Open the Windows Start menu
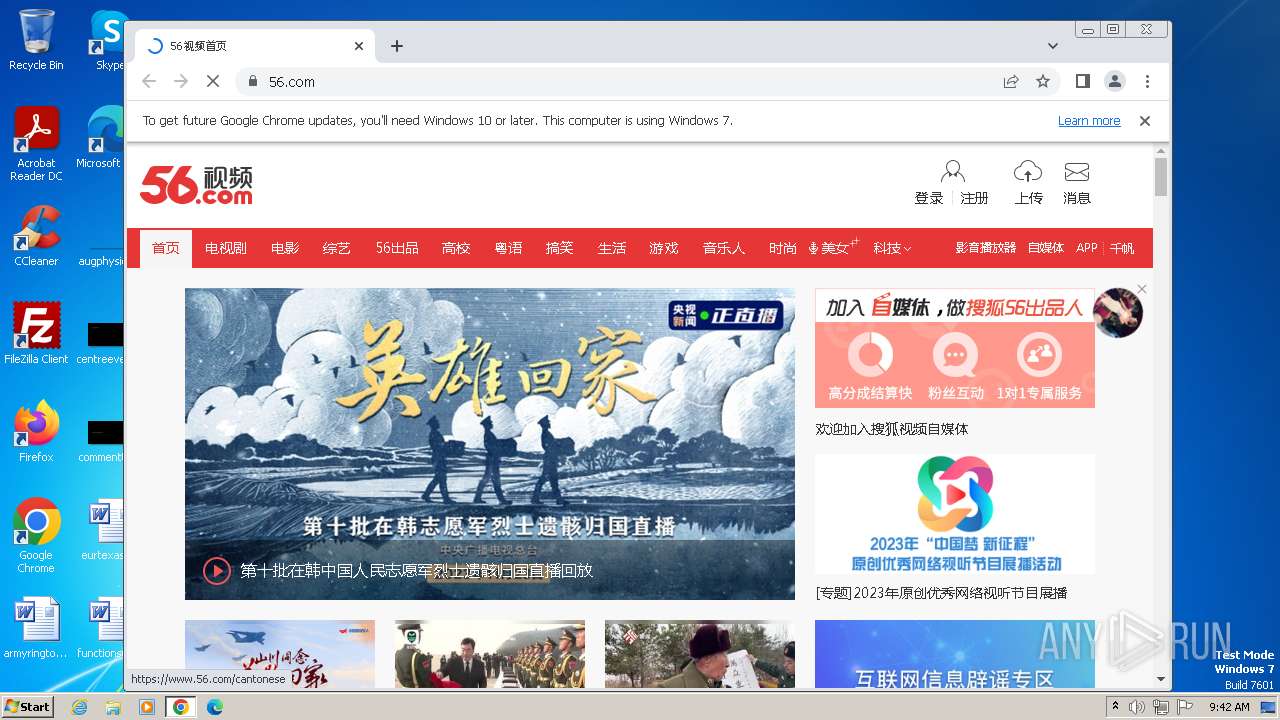Image resolution: width=1280 pixels, height=720 pixels. pyautogui.click(x=28, y=706)
